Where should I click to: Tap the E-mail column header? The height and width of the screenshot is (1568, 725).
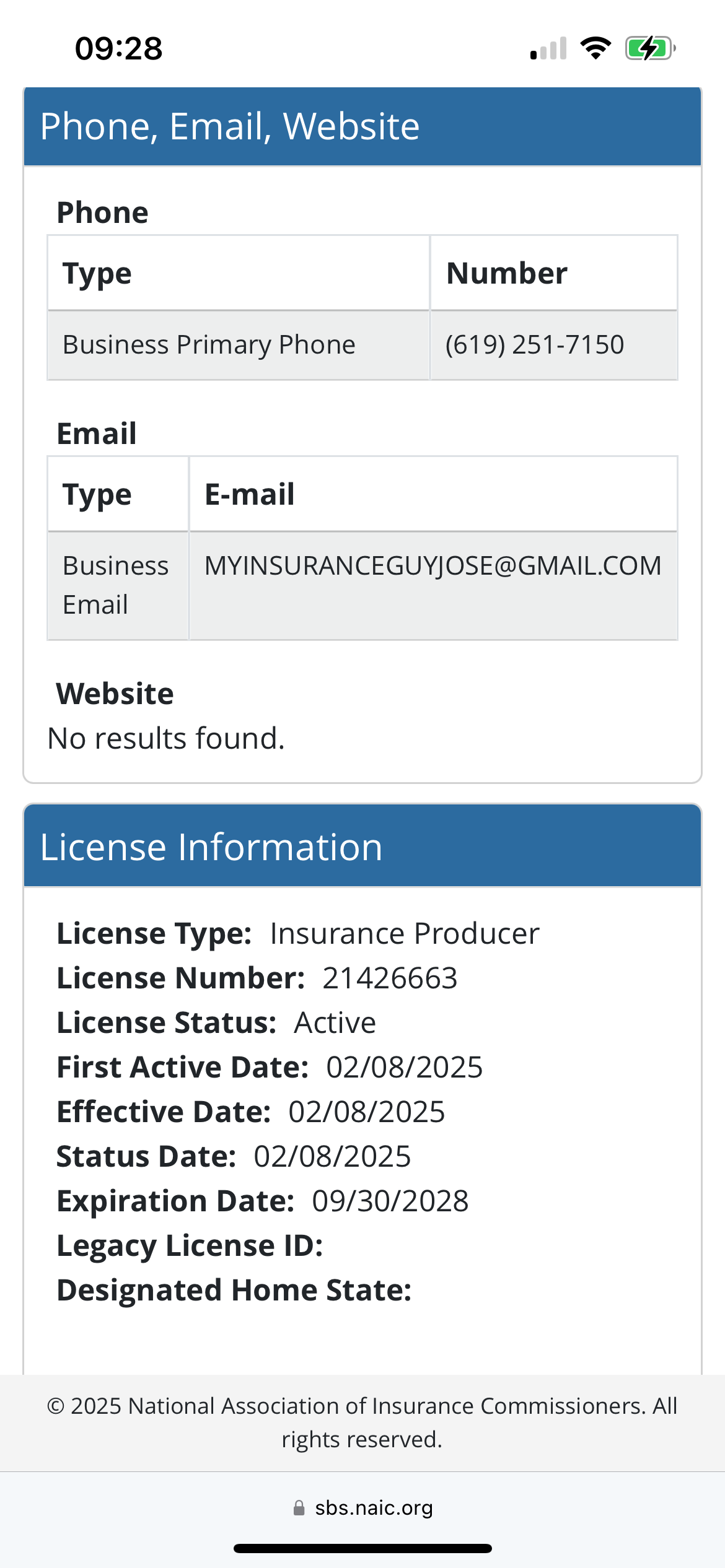249,494
